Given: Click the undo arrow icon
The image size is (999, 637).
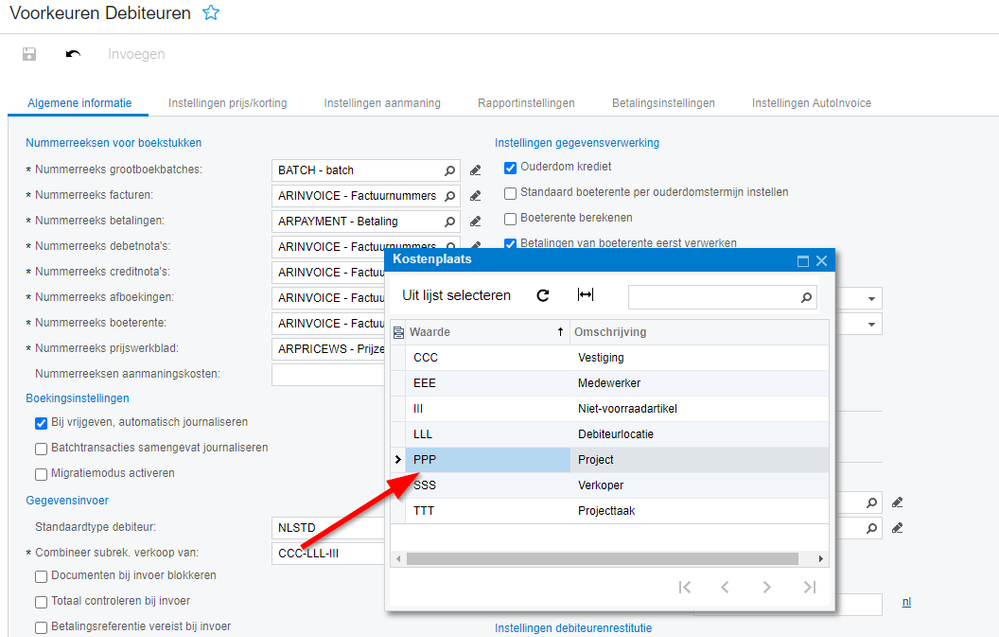Looking at the screenshot, I should tap(73, 54).
